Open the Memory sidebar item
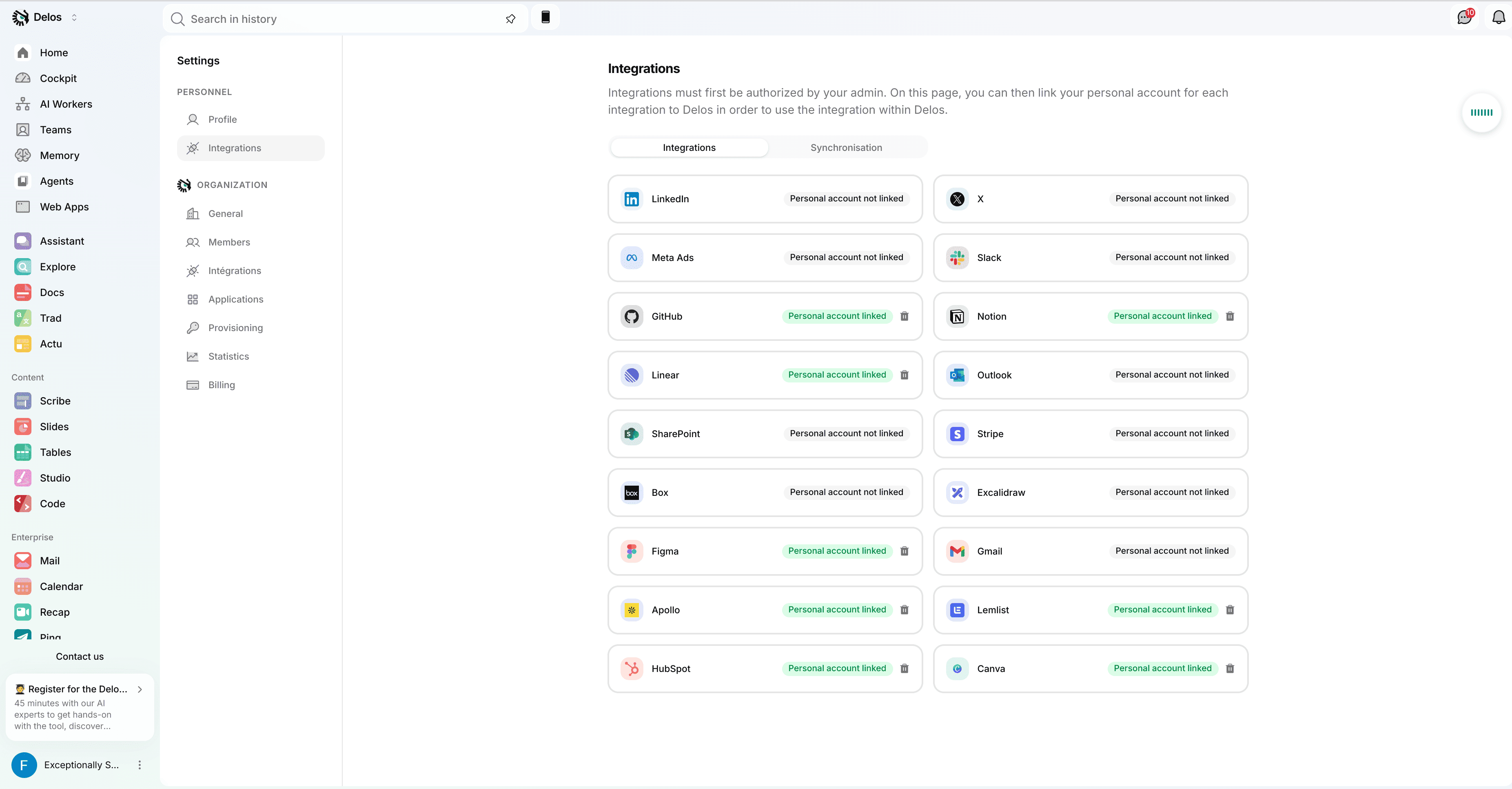Image resolution: width=1512 pixels, height=789 pixels. [80, 155]
